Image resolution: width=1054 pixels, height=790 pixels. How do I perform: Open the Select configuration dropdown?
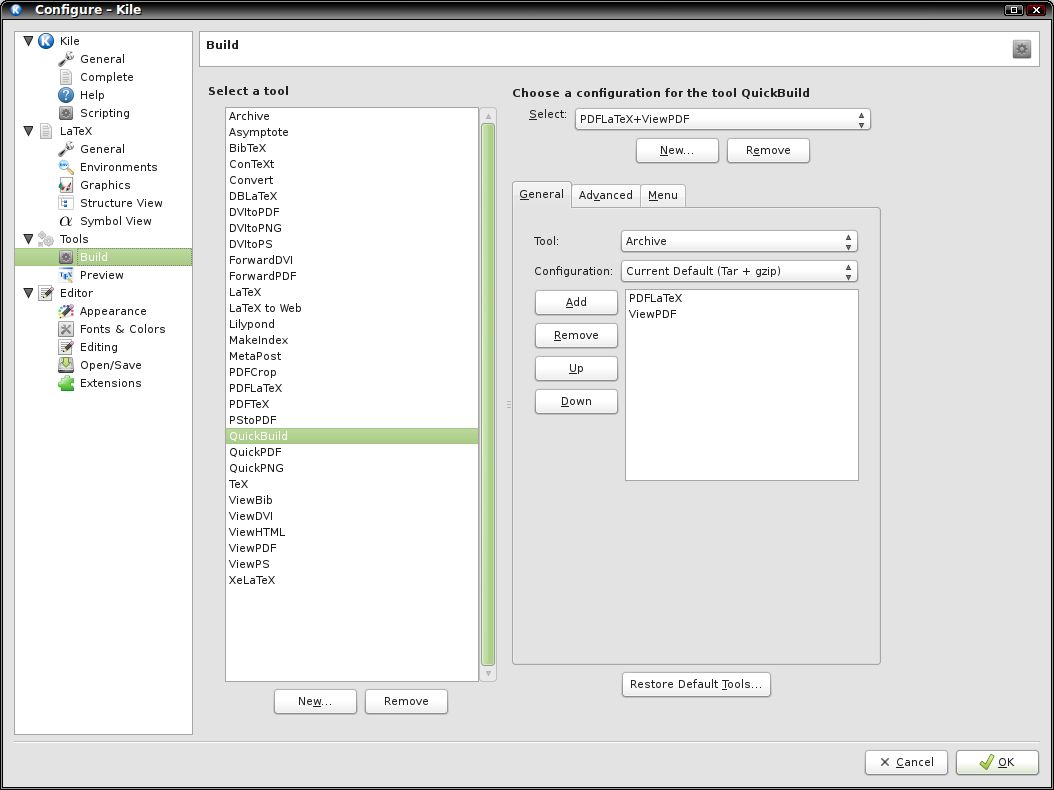(x=722, y=120)
